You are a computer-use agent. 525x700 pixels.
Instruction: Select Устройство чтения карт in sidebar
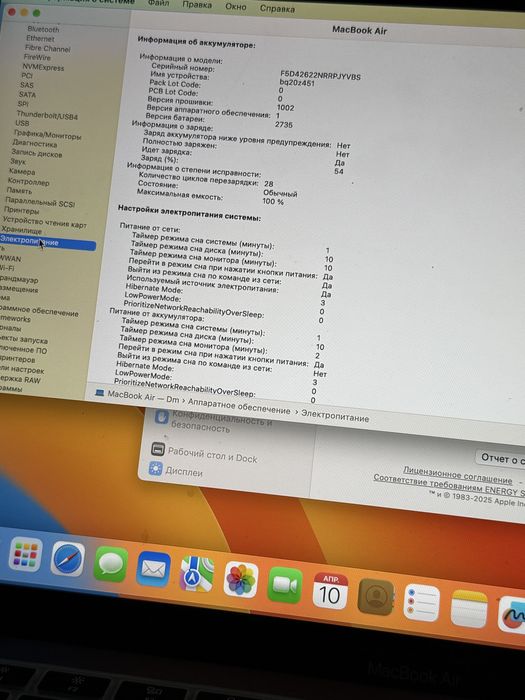tap(45, 222)
